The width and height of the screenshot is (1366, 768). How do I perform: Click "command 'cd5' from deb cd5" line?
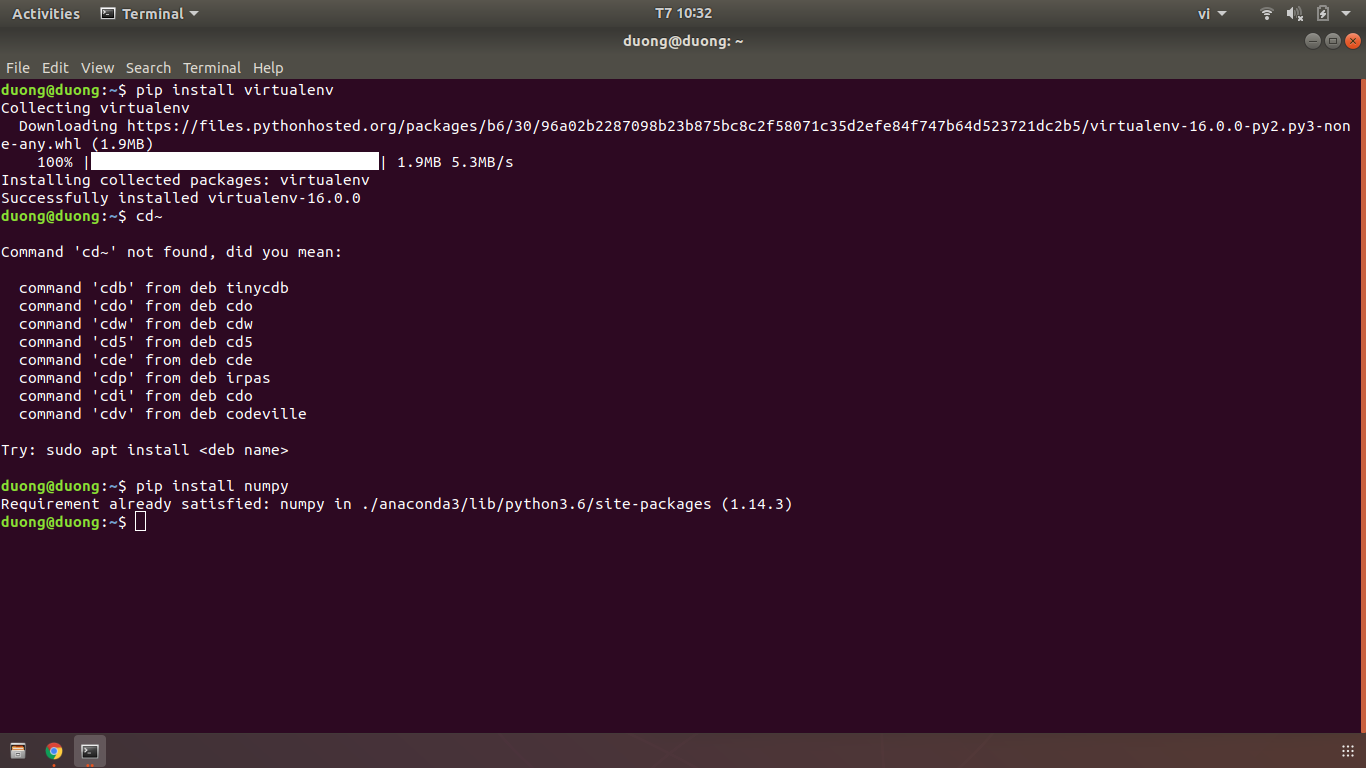click(x=136, y=342)
